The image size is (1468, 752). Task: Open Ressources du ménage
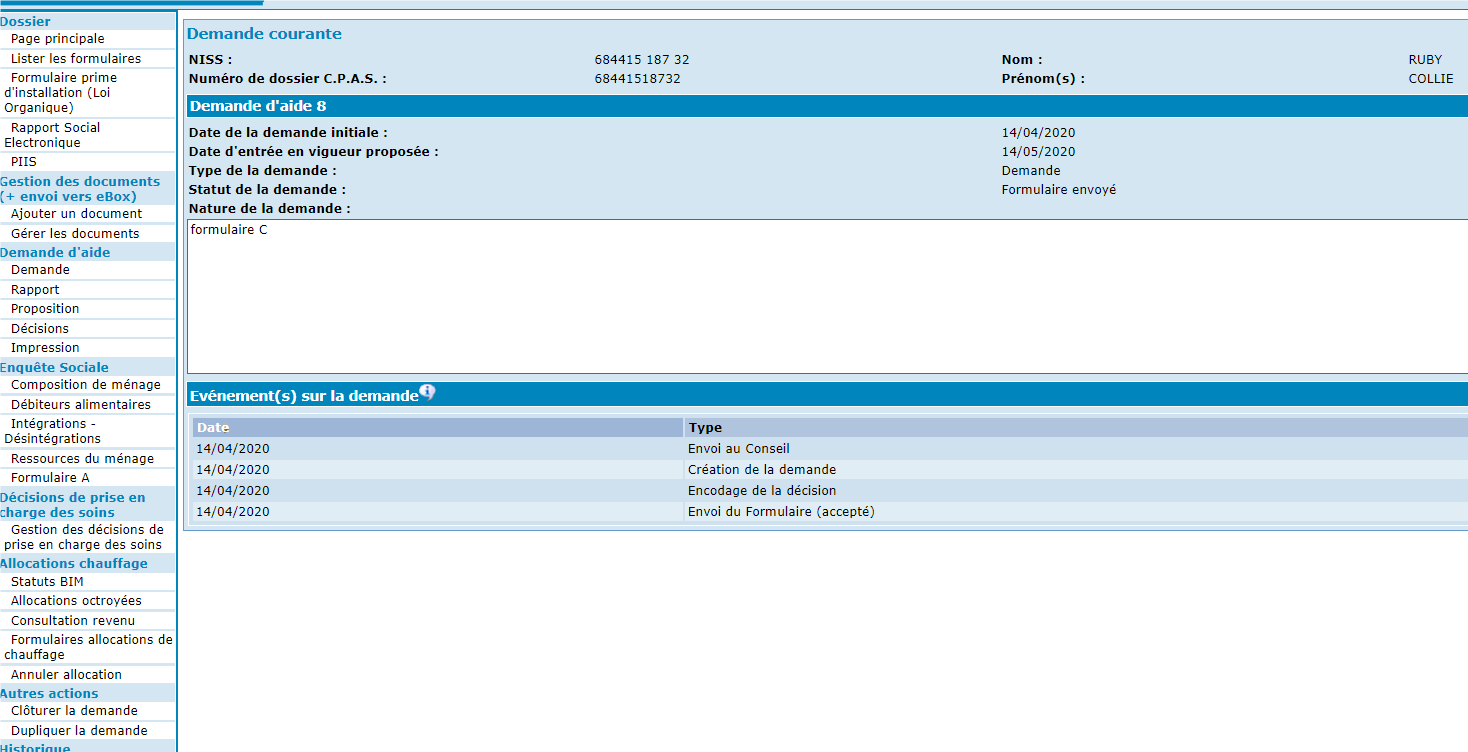tap(82, 459)
